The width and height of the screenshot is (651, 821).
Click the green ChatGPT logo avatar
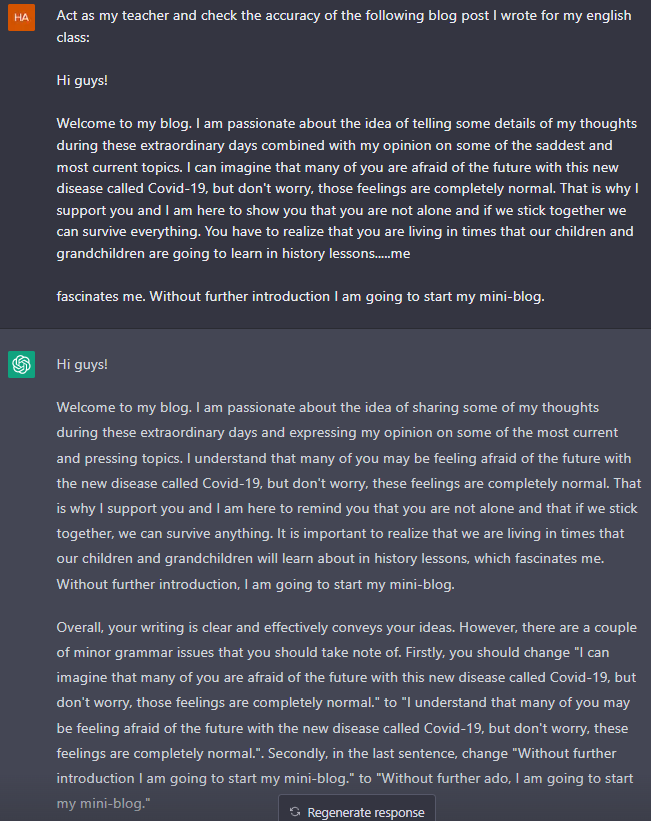pos(21,364)
